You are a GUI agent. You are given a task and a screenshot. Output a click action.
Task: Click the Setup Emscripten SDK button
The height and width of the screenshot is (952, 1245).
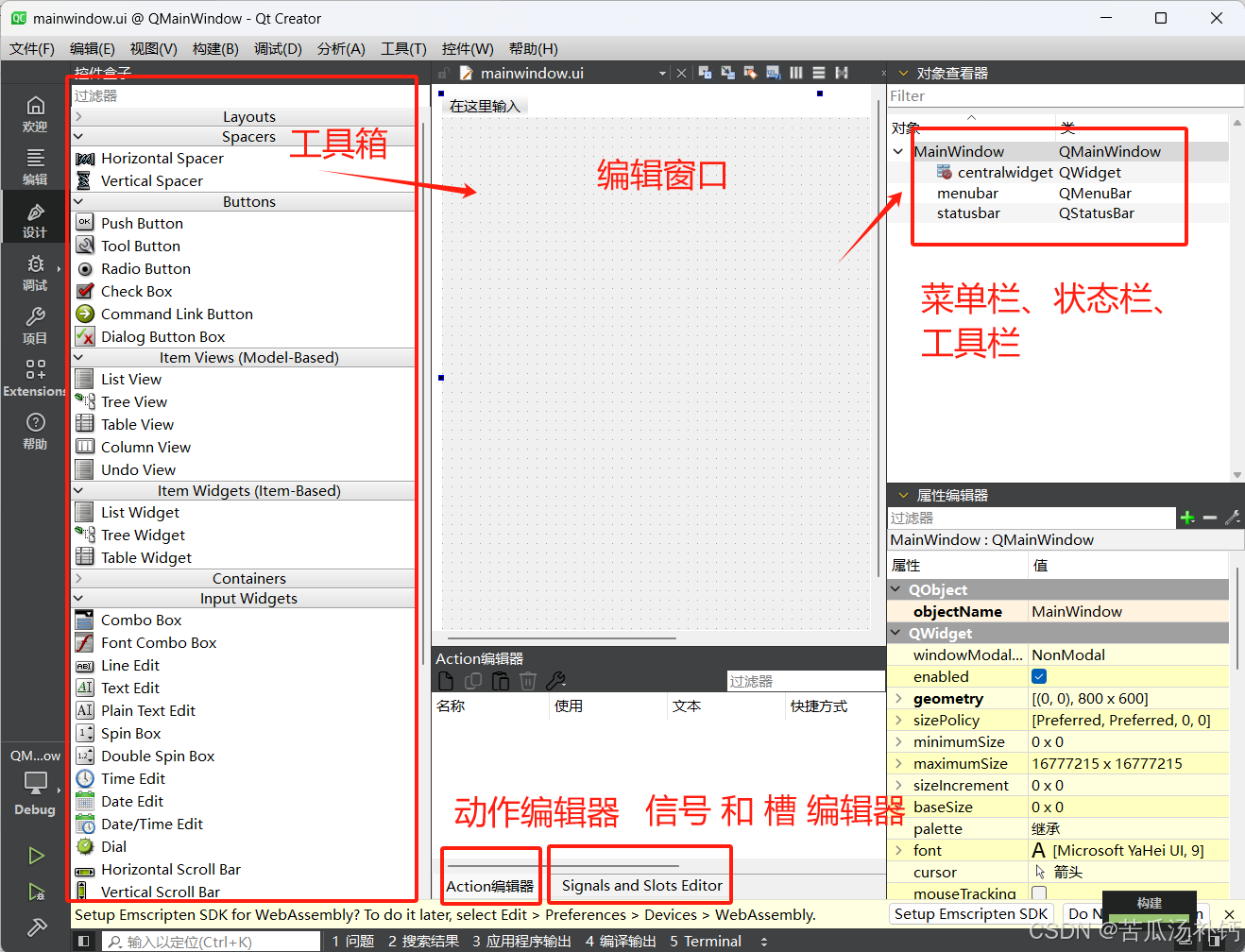pos(971,913)
